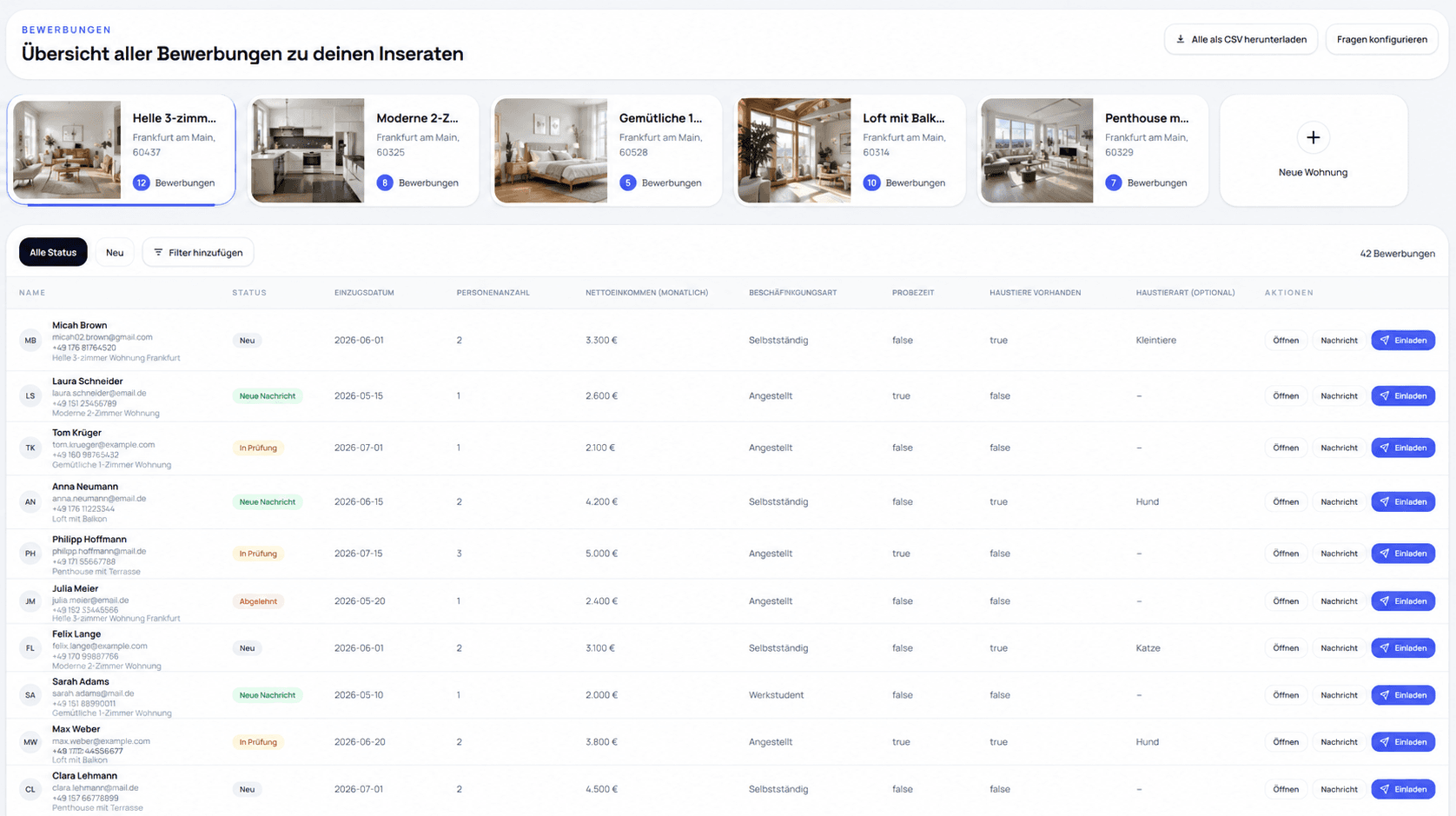The width and height of the screenshot is (1456, 816).
Task: Invite Julia Meier with Einladen
Action: coord(1403,601)
